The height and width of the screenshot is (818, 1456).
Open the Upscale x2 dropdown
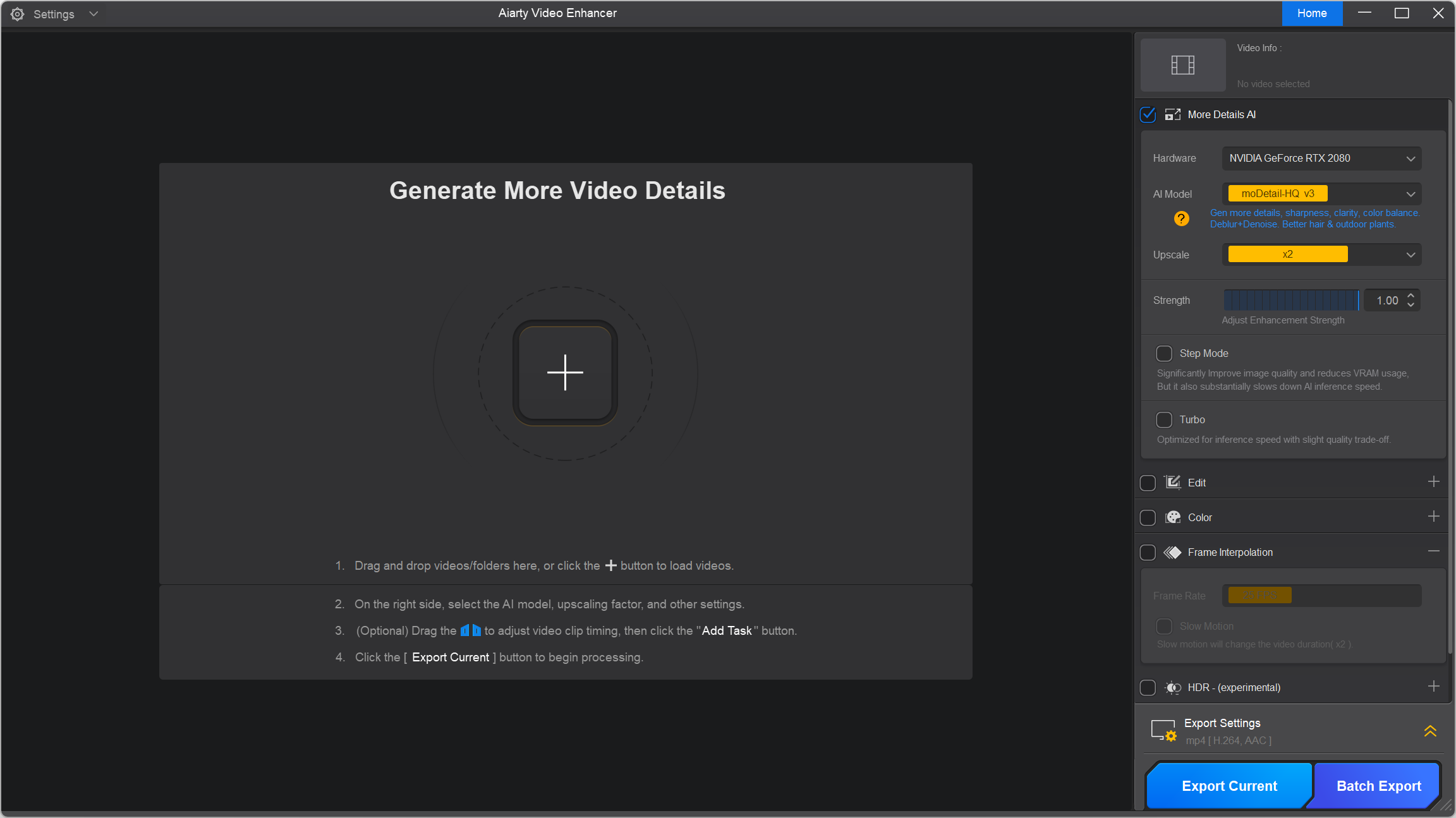point(1321,255)
